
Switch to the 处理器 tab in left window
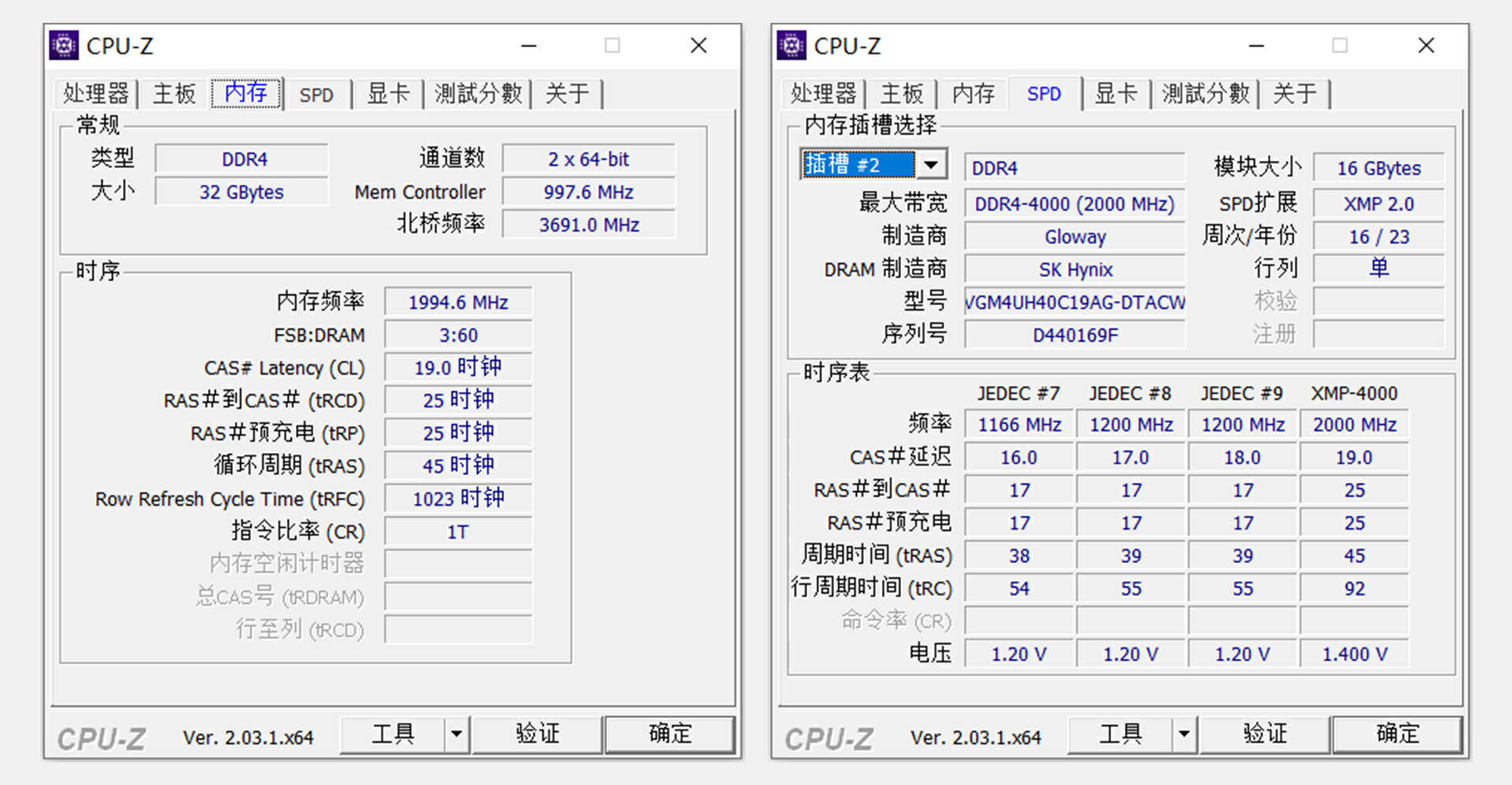[95, 94]
